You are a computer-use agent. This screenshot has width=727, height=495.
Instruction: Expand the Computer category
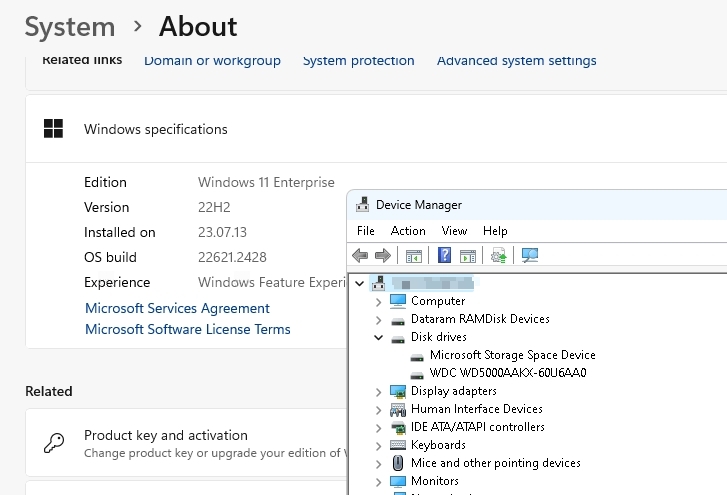[378, 302]
